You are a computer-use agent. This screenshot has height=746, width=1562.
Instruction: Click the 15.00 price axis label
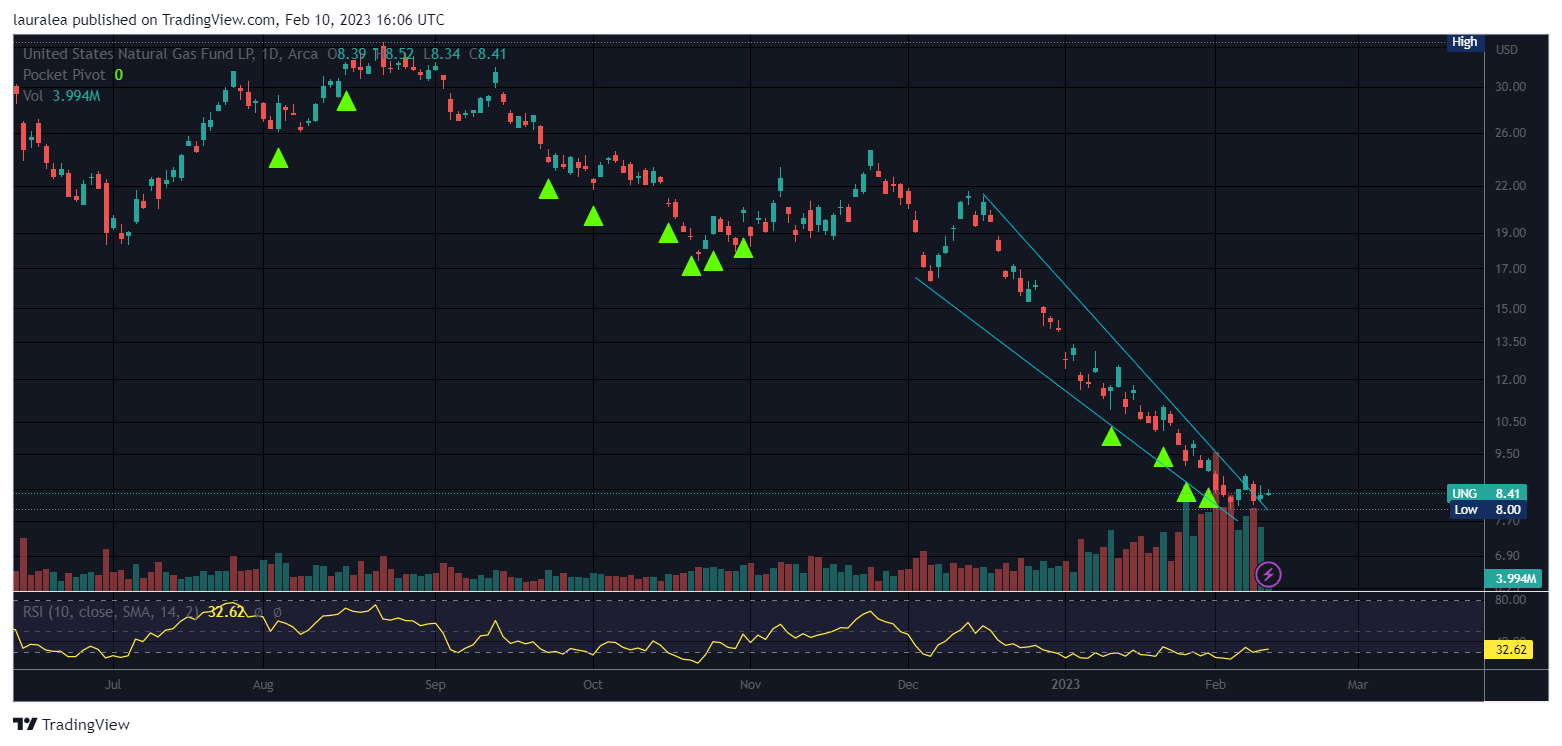click(1510, 309)
